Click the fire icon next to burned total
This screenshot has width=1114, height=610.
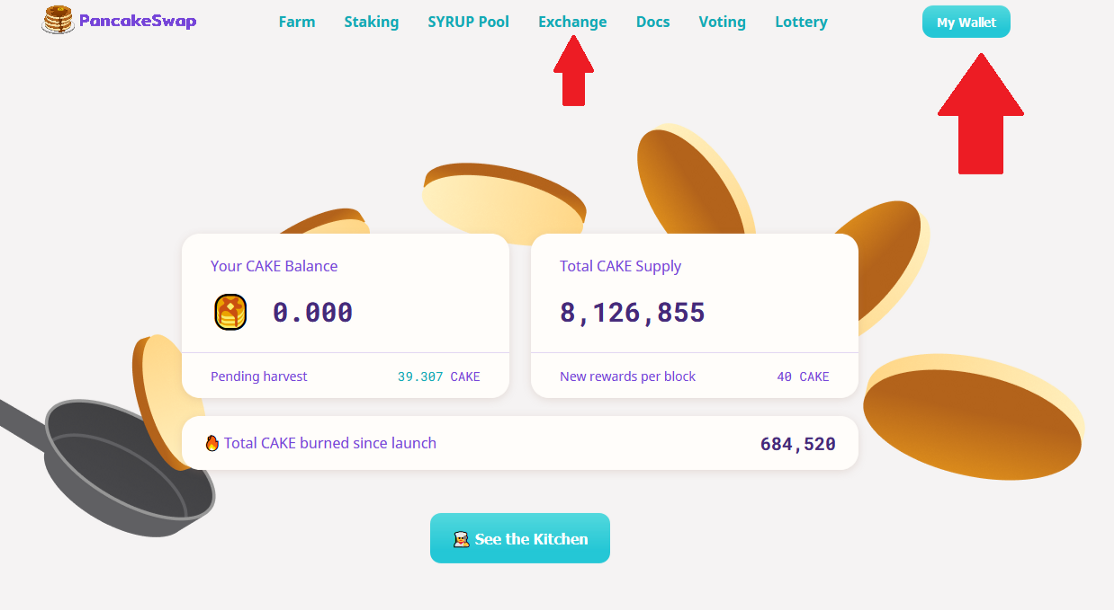pos(212,443)
